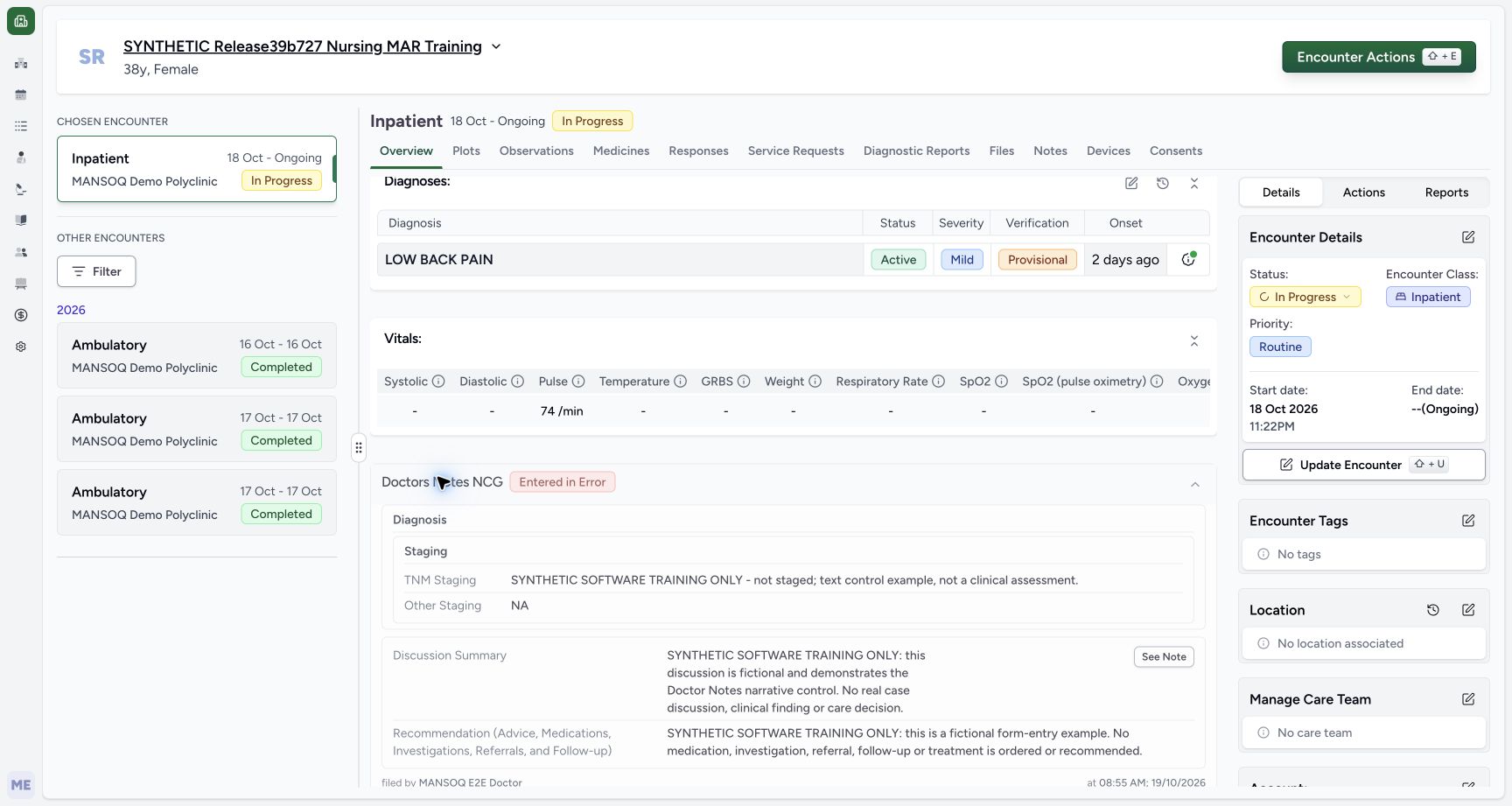The image size is (1512, 806).
Task: Open the Filter button for other encounters
Action: 96,271
